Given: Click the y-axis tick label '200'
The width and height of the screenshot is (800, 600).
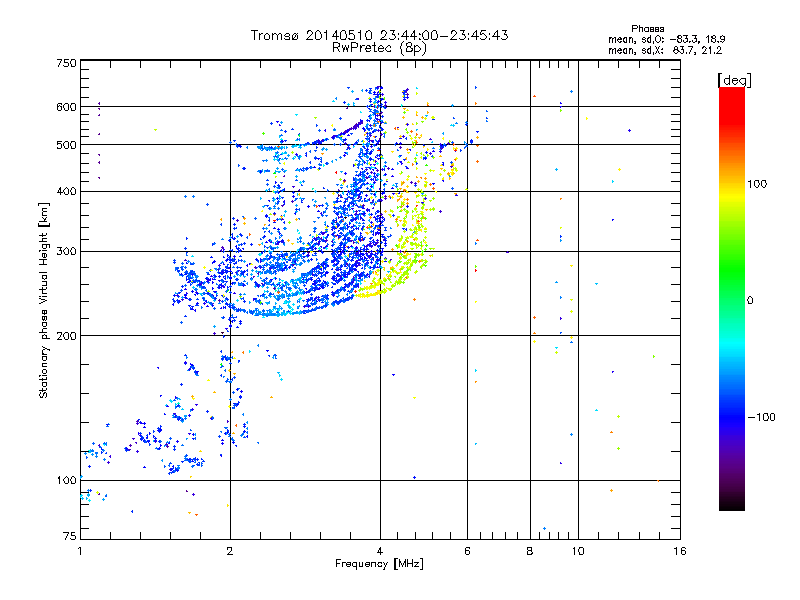Looking at the screenshot, I should pos(66,336).
